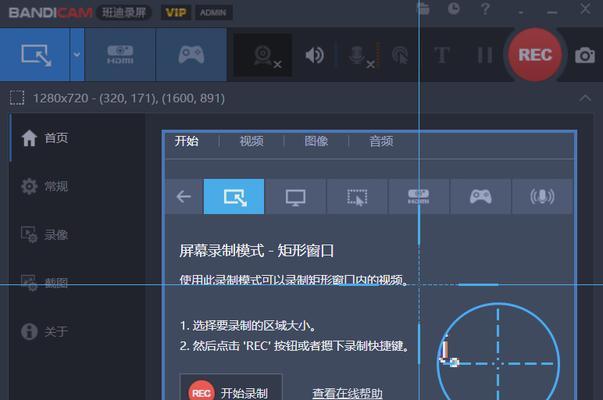The height and width of the screenshot is (400, 603).
Task: Switch to HDMI device recording mode in top toolbar
Action: [120, 54]
